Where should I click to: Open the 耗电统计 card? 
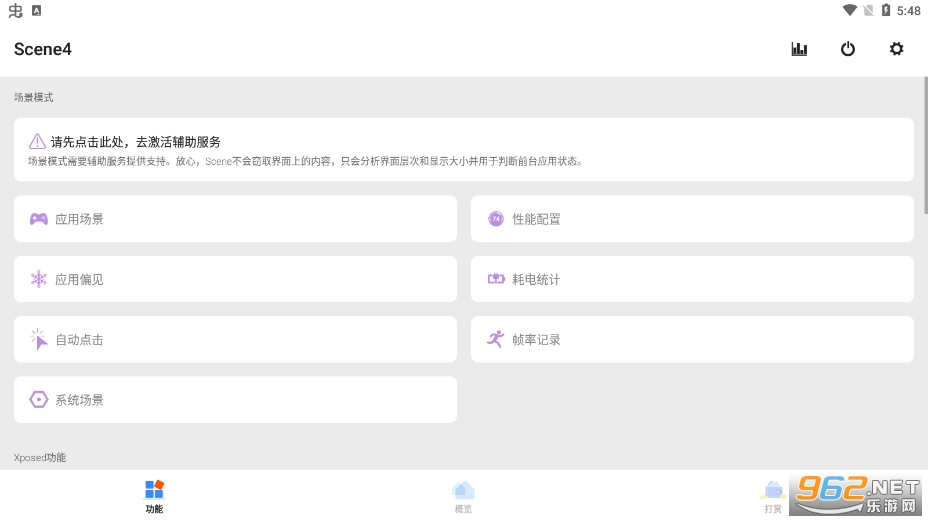[x=692, y=279]
